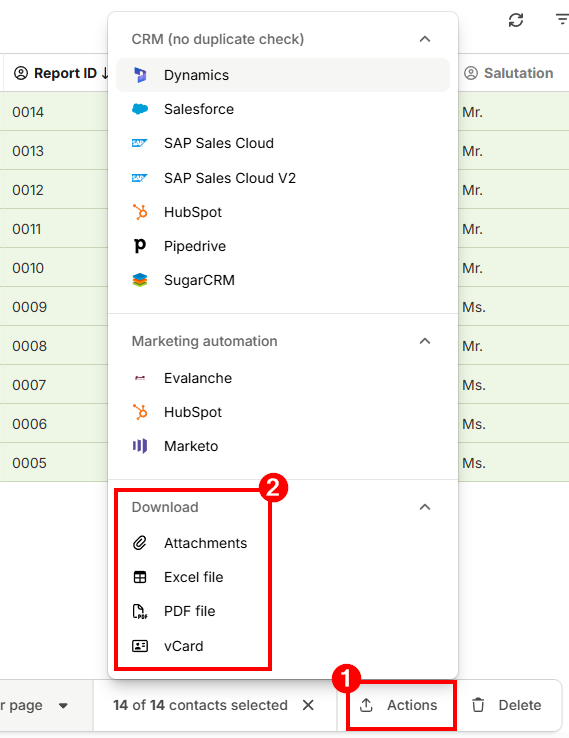Collapse the CRM (no duplicate check) section
This screenshot has height=738, width=569.
click(425, 39)
